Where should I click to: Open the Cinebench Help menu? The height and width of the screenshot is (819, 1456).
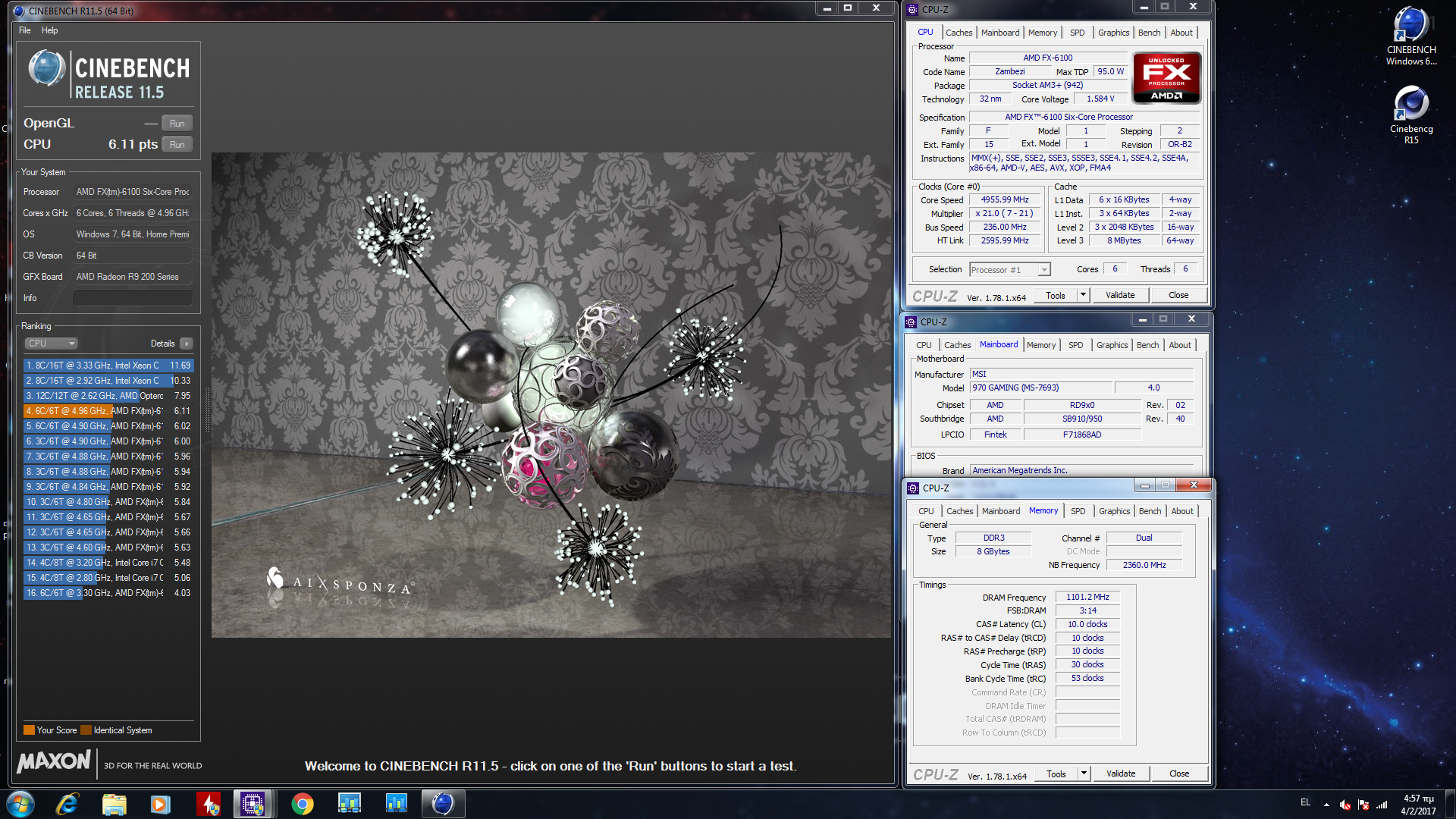pyautogui.click(x=49, y=30)
